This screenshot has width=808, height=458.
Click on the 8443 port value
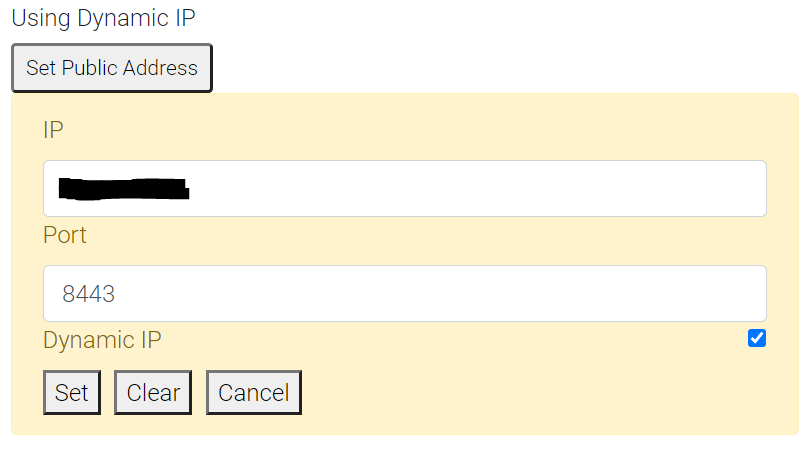(x=89, y=294)
